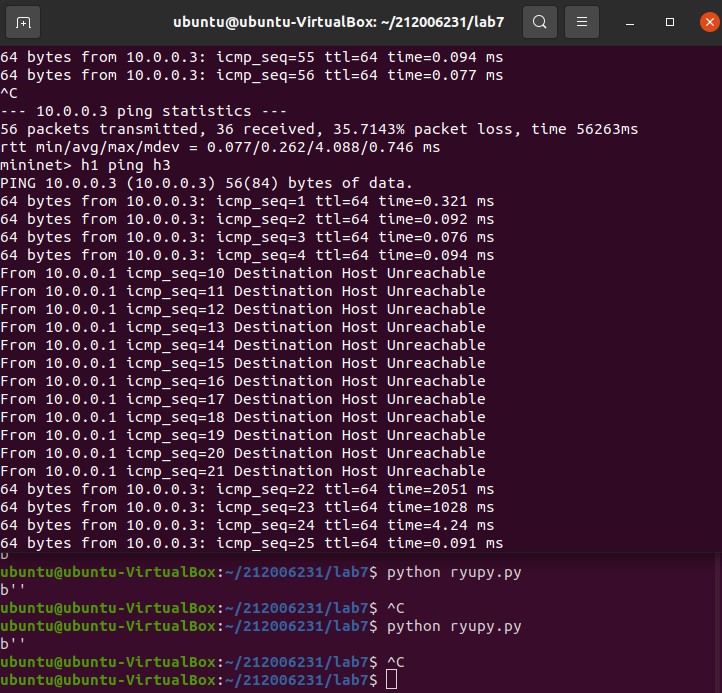
Task: Click the icmp_seq=13 Destination Host Unreachable line
Action: 243,326
